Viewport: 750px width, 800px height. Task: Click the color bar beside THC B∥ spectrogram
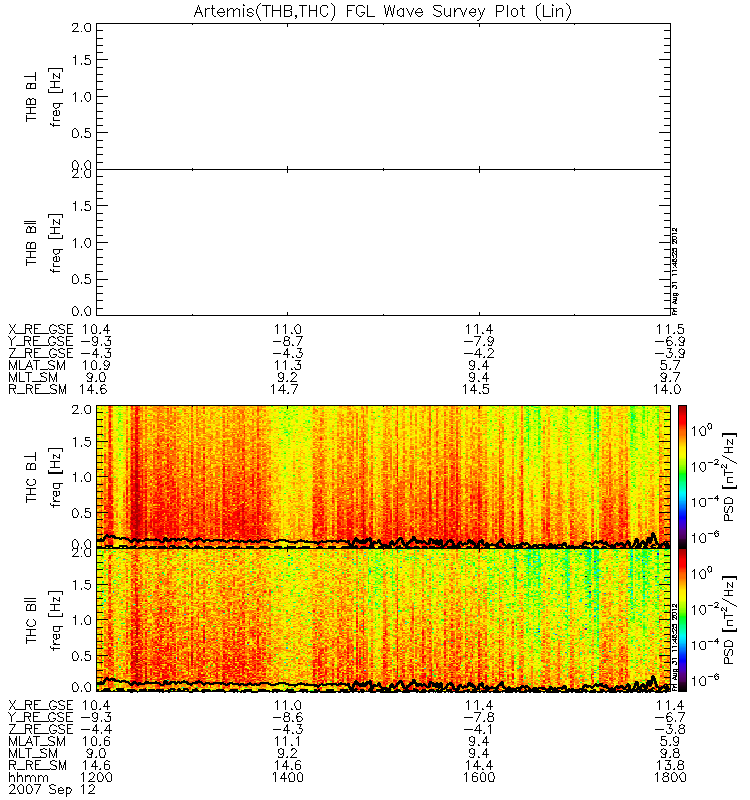click(682, 620)
